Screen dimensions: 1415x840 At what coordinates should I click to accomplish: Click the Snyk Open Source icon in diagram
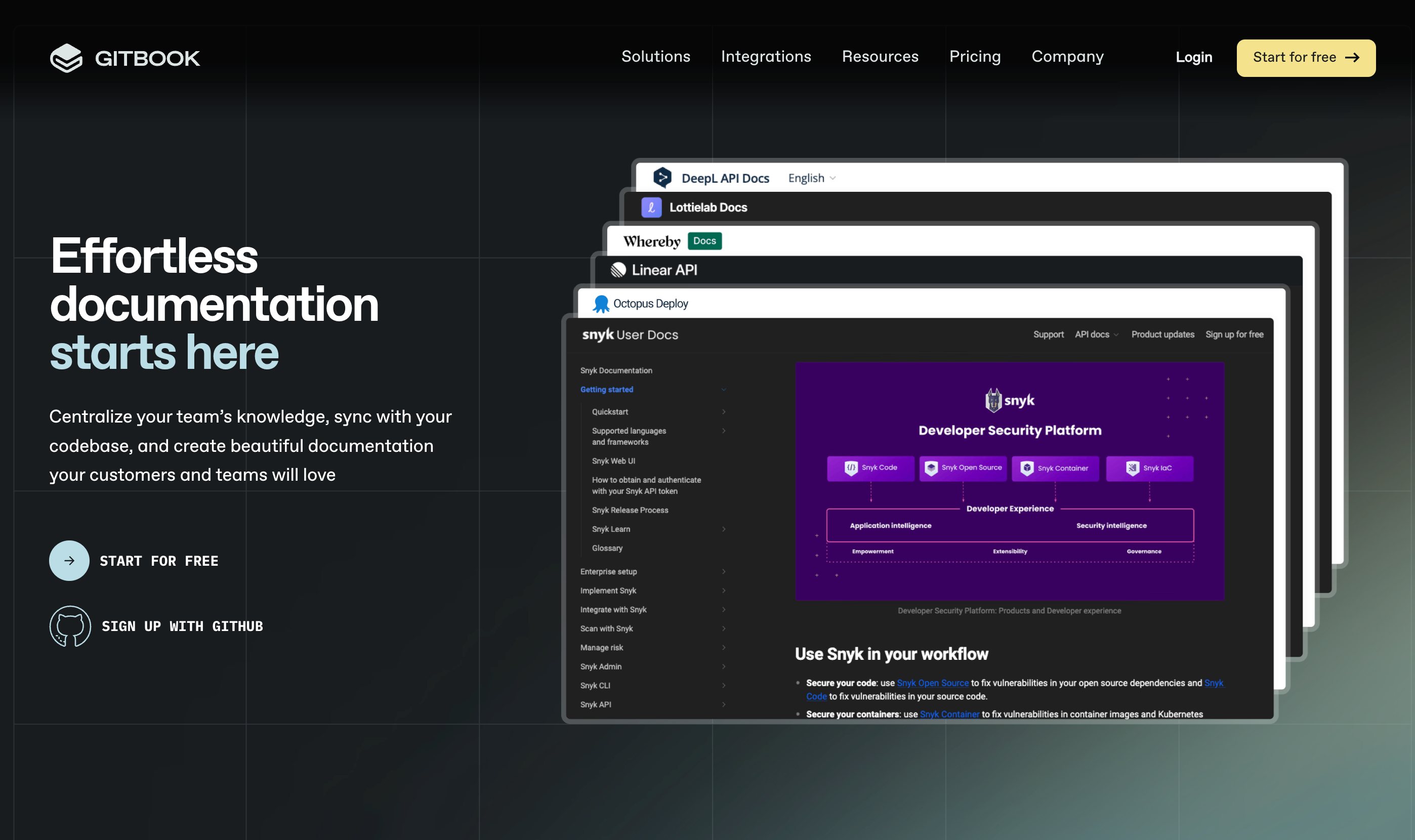(931, 468)
